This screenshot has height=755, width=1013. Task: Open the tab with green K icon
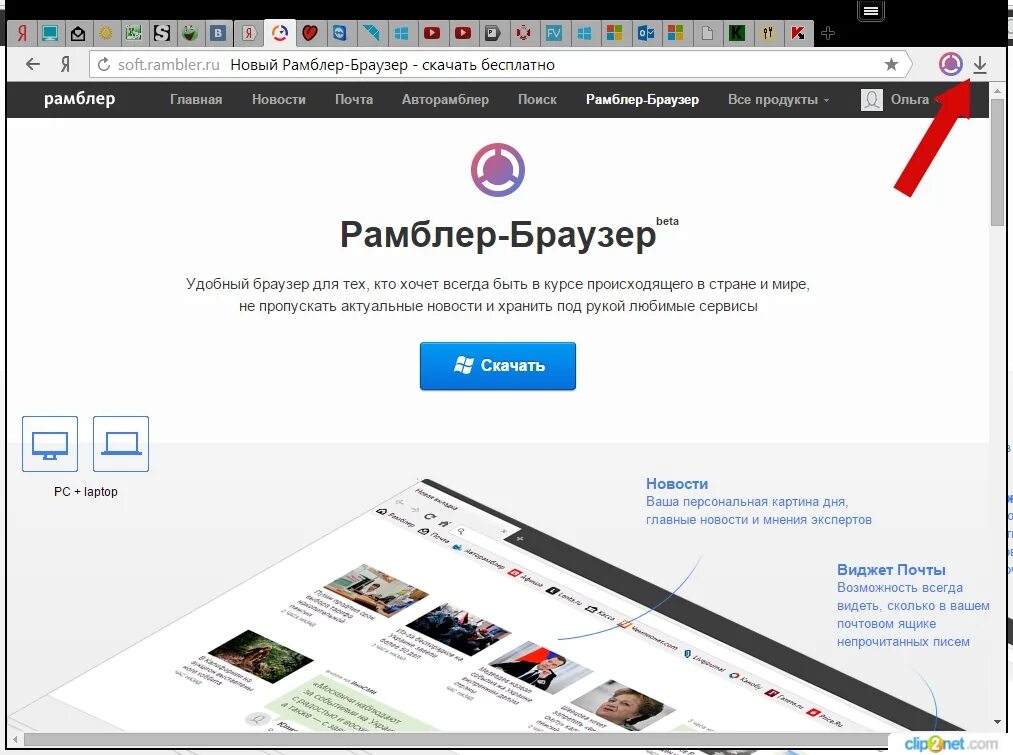pos(737,33)
